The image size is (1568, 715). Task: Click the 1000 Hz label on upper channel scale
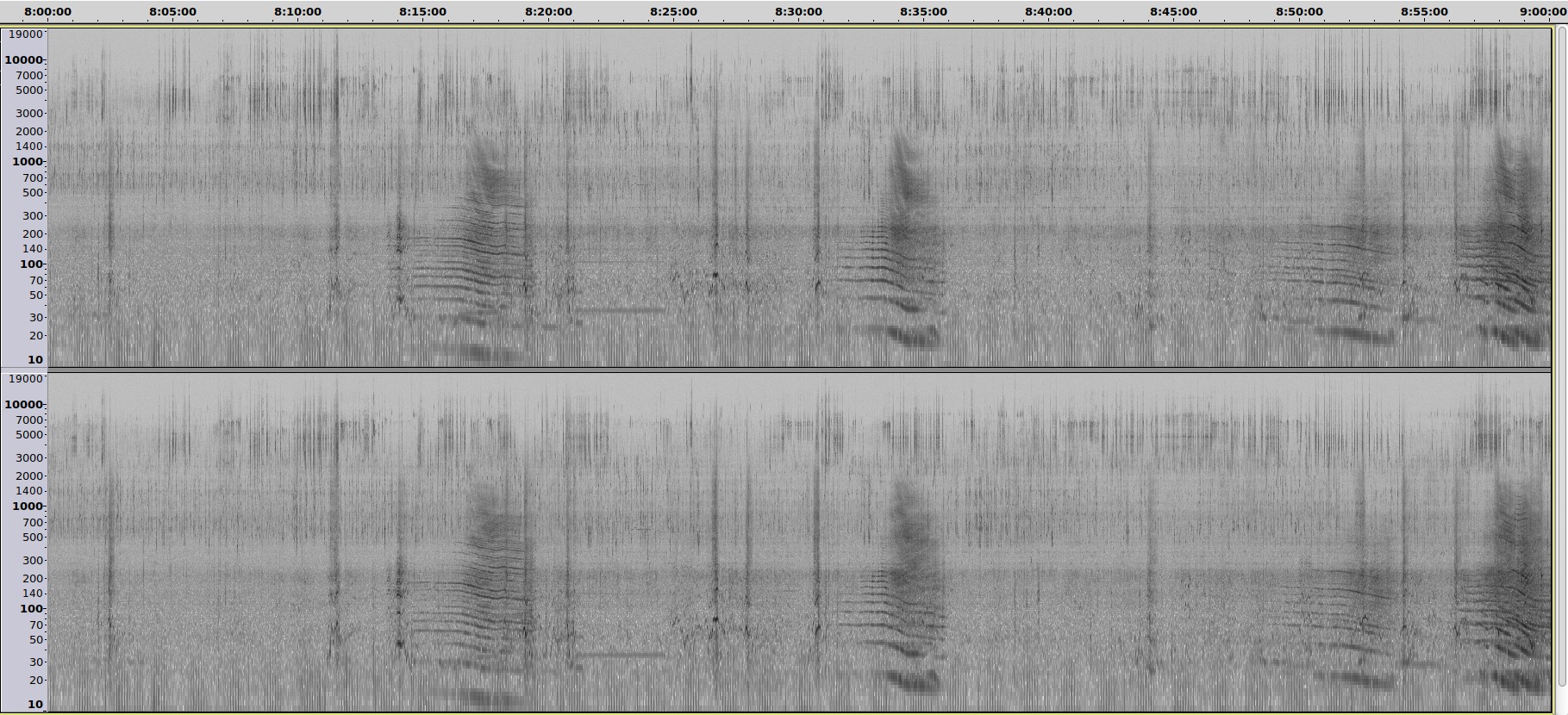[x=27, y=162]
